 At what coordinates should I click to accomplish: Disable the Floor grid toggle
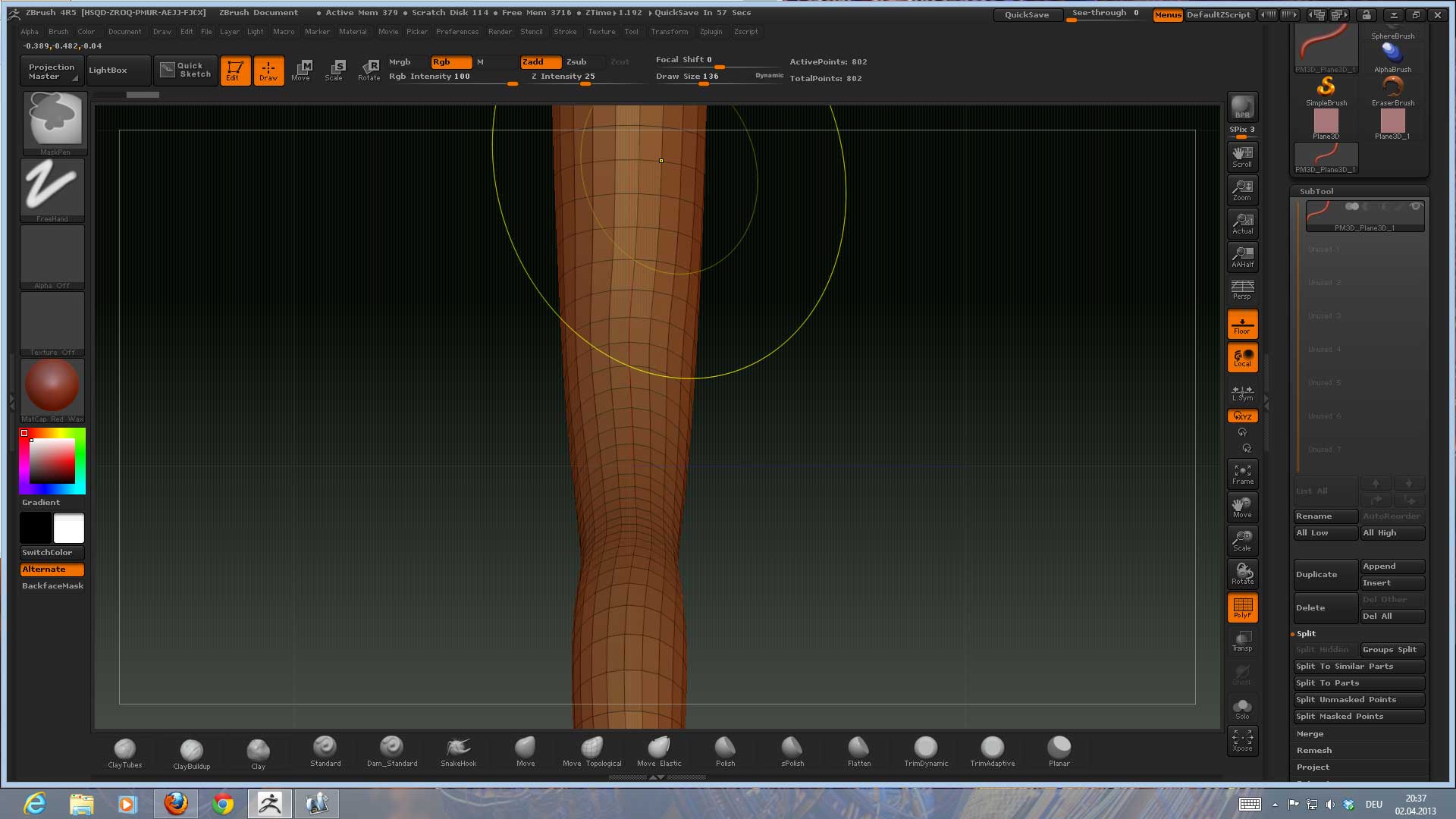tap(1242, 325)
